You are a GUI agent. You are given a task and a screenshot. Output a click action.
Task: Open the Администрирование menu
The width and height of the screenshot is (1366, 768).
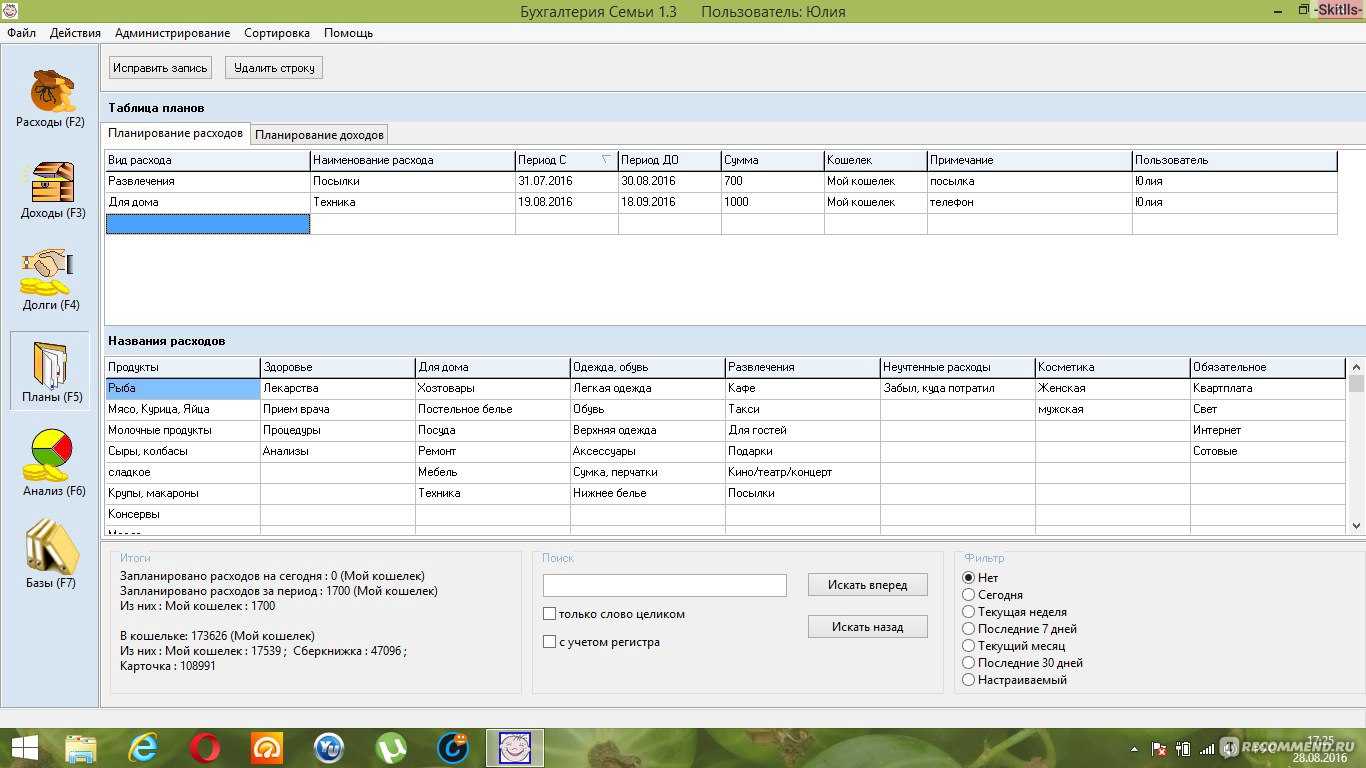(x=172, y=33)
